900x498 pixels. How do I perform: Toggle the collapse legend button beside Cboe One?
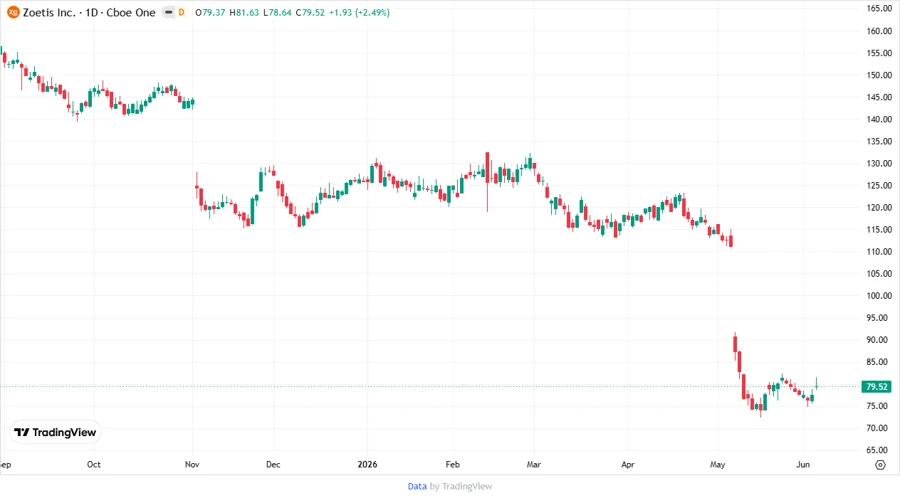coord(168,13)
